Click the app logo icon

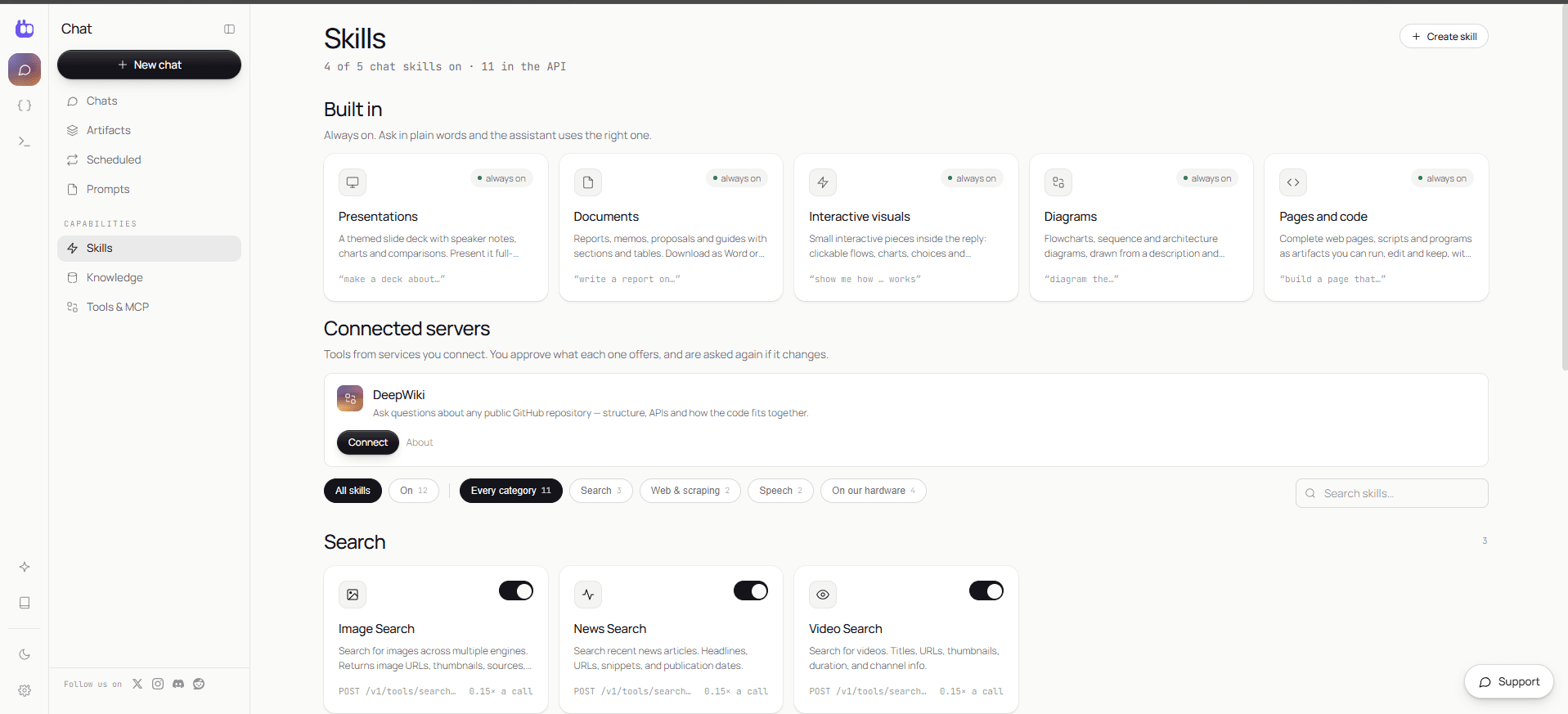click(25, 29)
